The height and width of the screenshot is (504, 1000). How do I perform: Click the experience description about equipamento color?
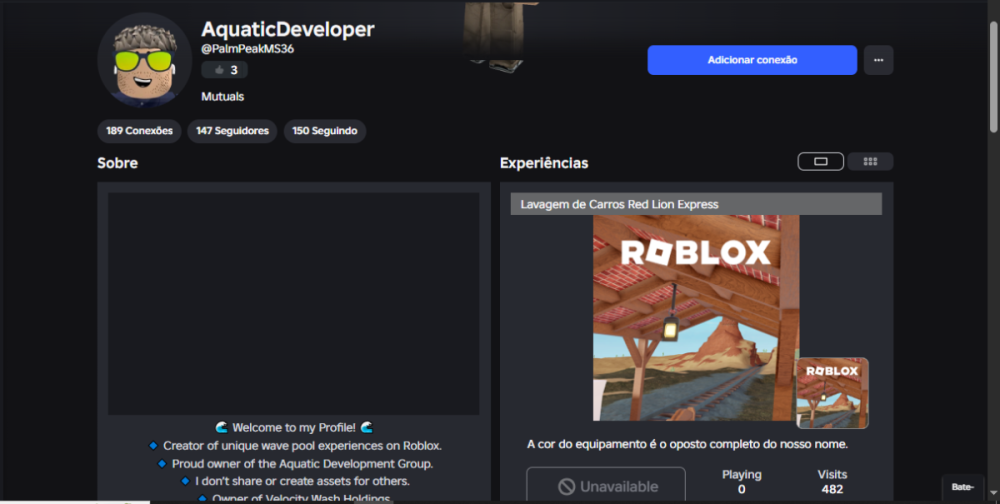click(x=688, y=444)
